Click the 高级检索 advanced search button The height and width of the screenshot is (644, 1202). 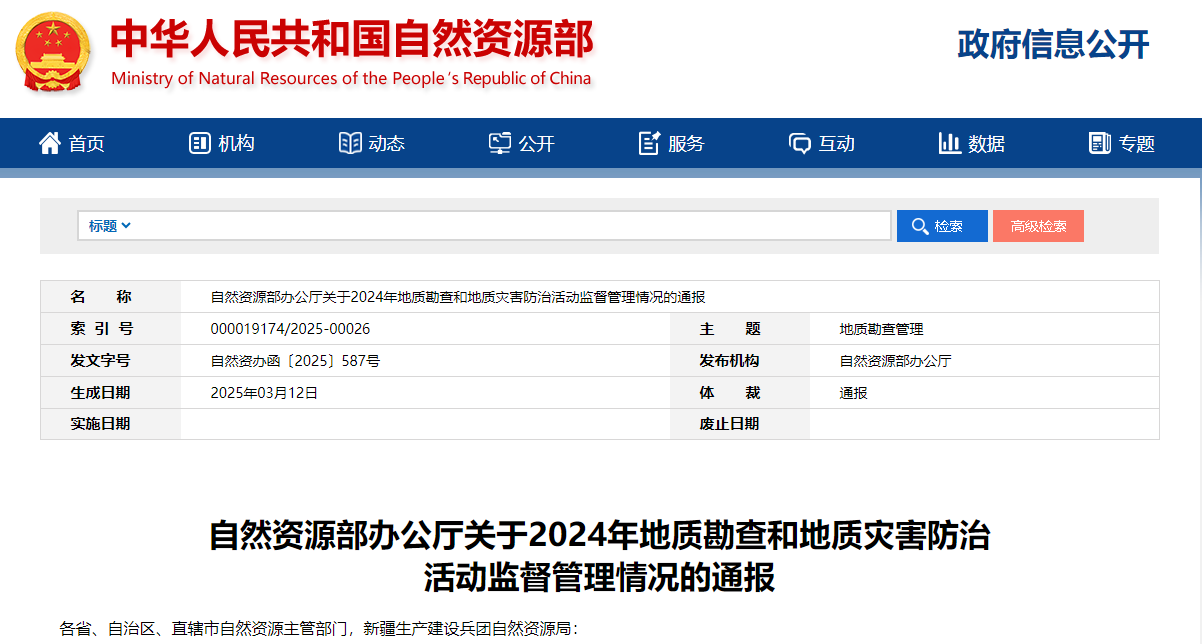coord(1038,226)
